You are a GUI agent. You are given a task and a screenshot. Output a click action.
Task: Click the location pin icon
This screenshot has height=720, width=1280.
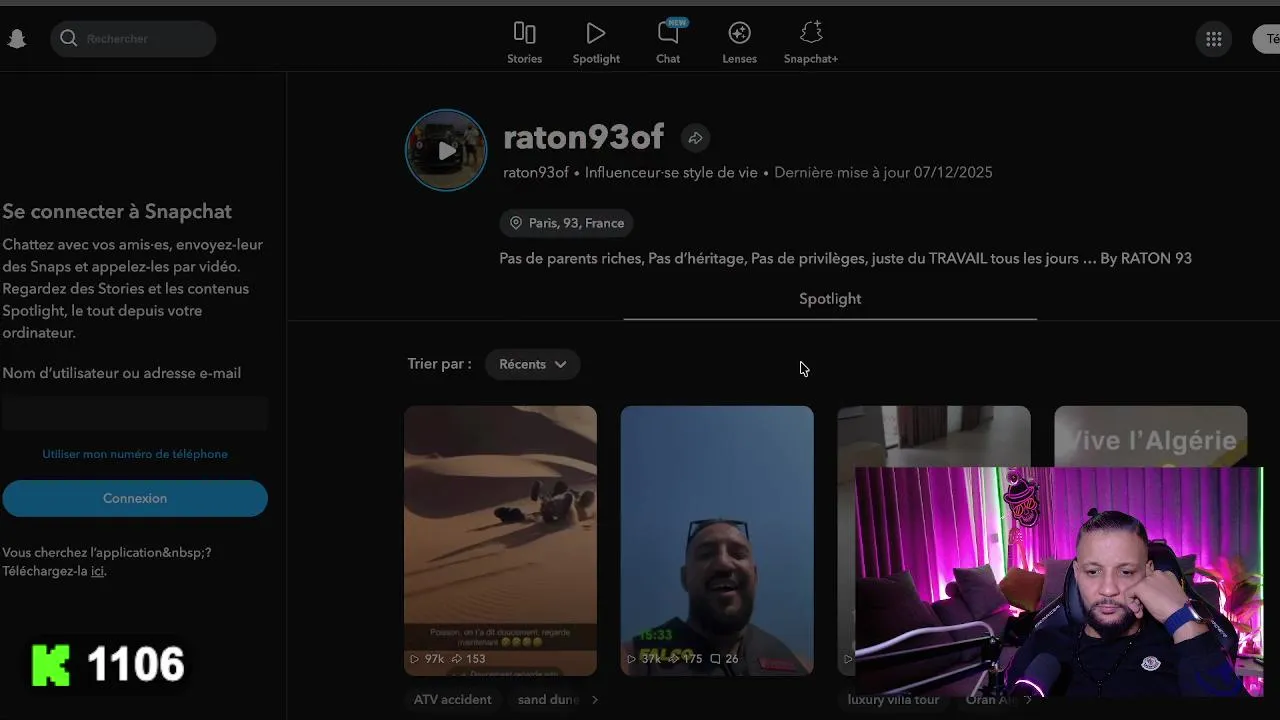pyautogui.click(x=516, y=223)
